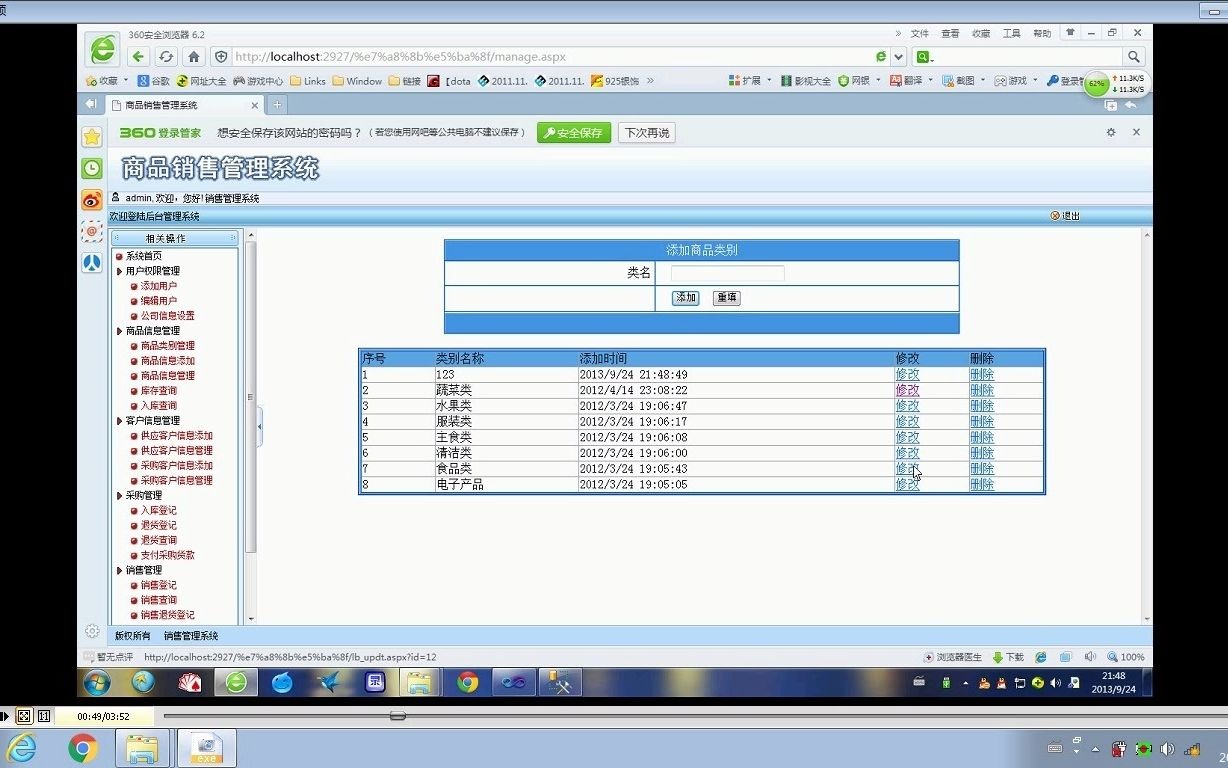Refresh the page with the reload icon
This screenshot has width=1228, height=768.
[x=164, y=57]
